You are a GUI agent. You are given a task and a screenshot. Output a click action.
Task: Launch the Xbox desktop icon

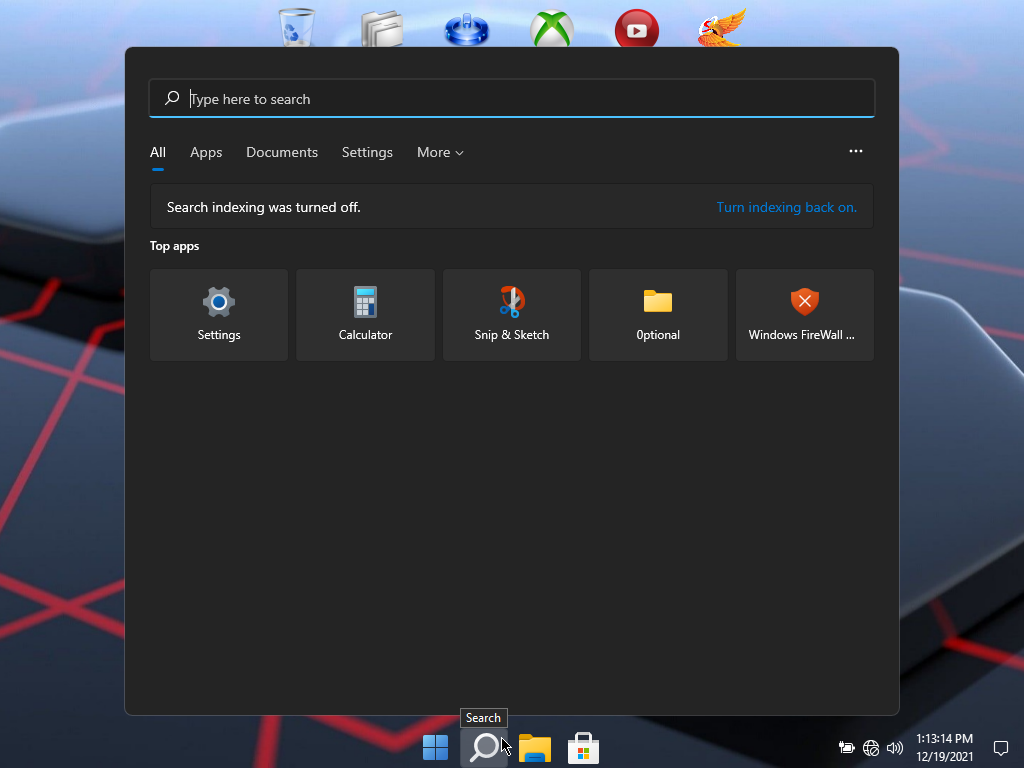pyautogui.click(x=552, y=29)
